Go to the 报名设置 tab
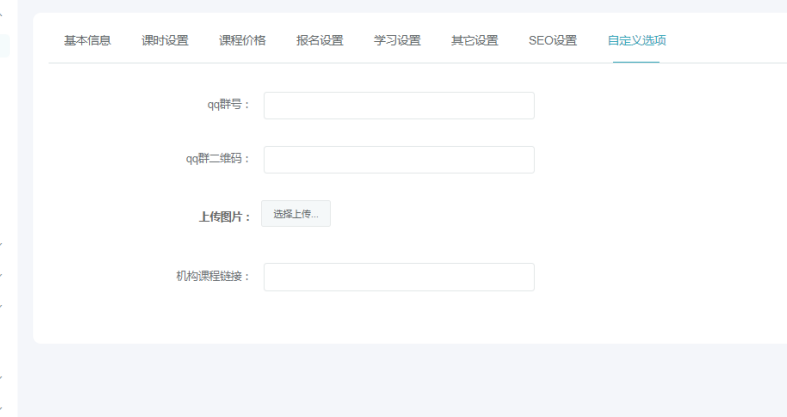This screenshot has width=787, height=417. [x=319, y=41]
